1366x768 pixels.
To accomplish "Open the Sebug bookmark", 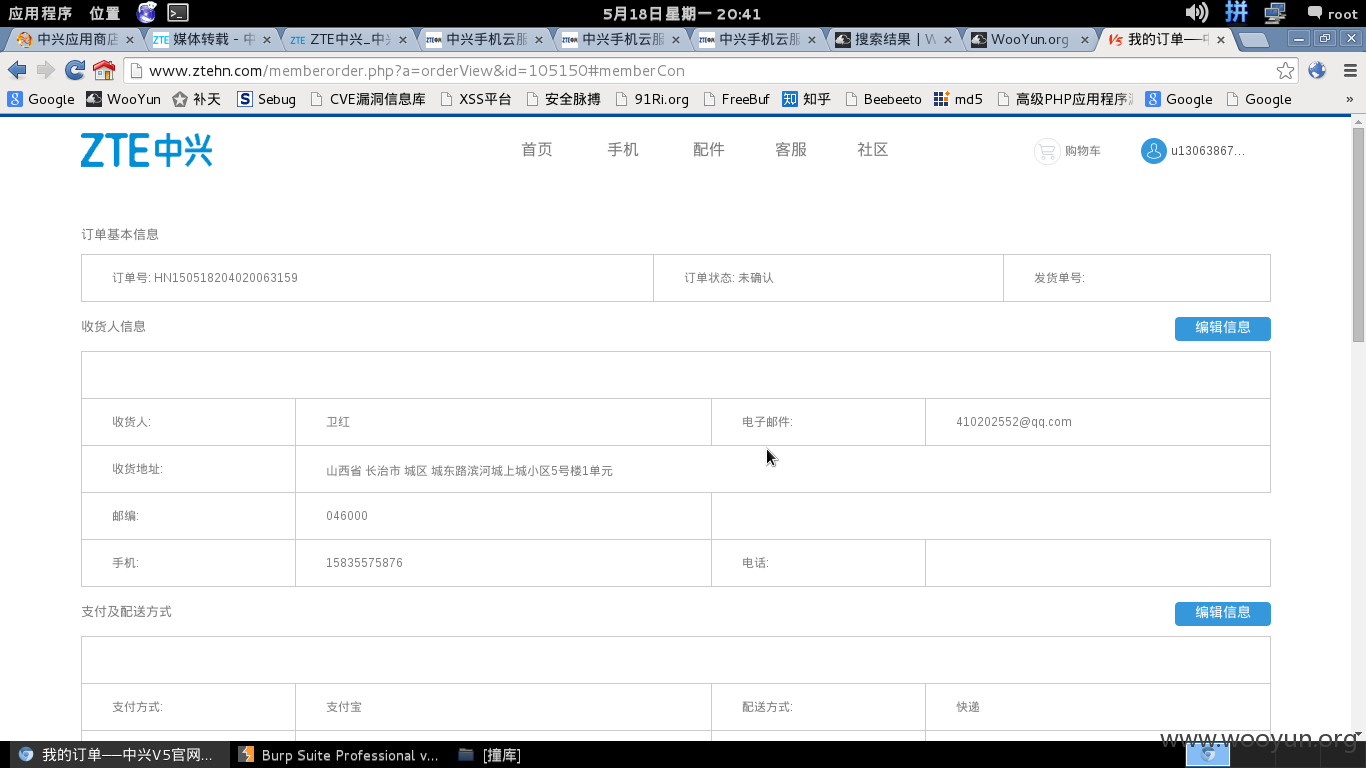I will point(266,99).
